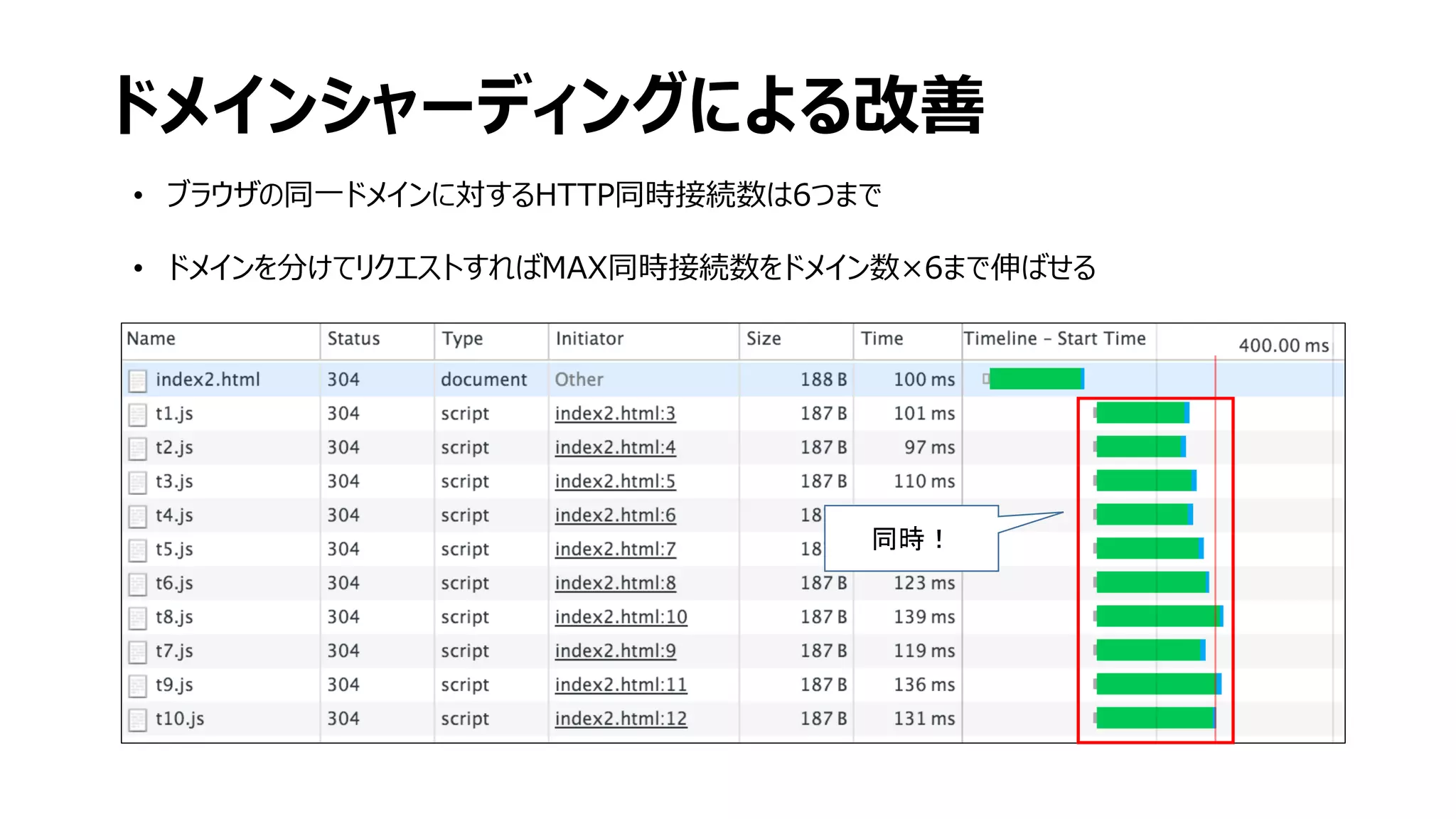Click the file icon beside t10.js
1456x819 pixels.
137,720
